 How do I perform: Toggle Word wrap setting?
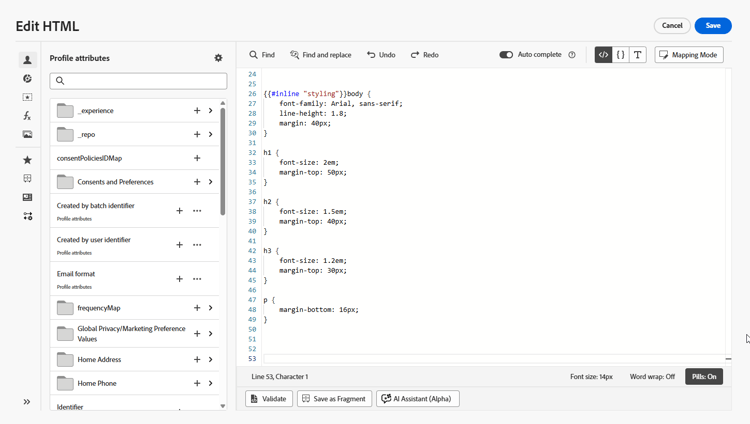point(652,377)
